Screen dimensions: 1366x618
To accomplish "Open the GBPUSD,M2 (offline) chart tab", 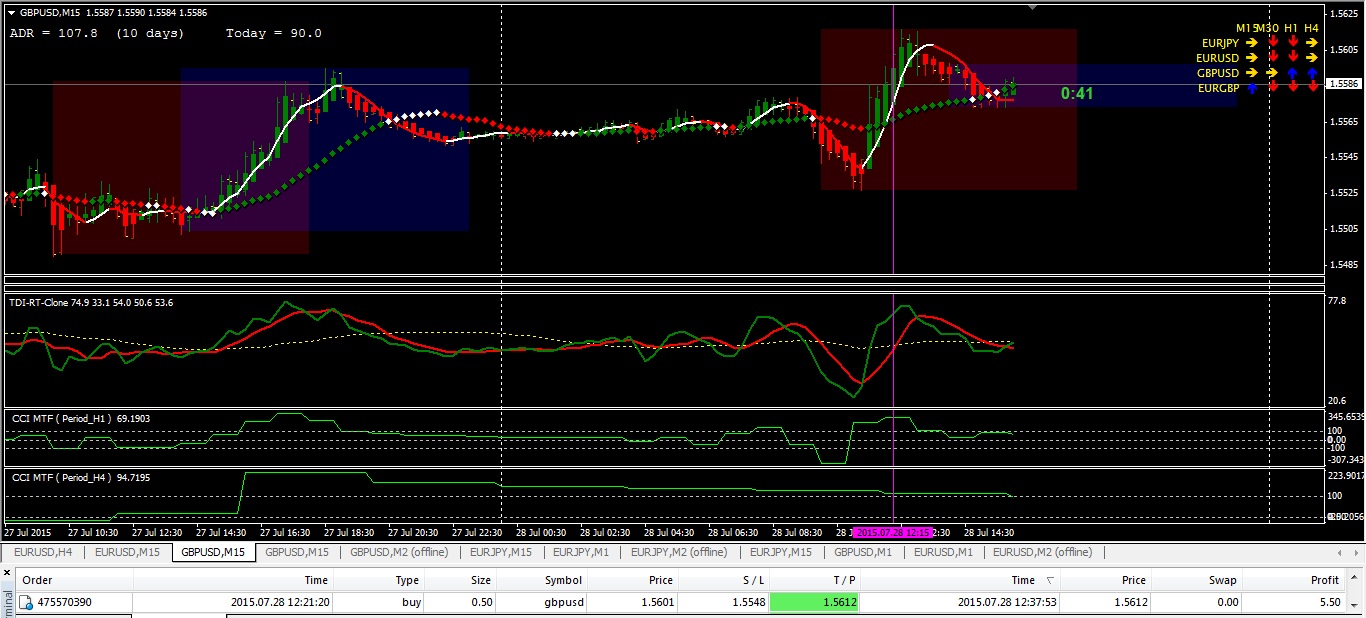I will [400, 552].
